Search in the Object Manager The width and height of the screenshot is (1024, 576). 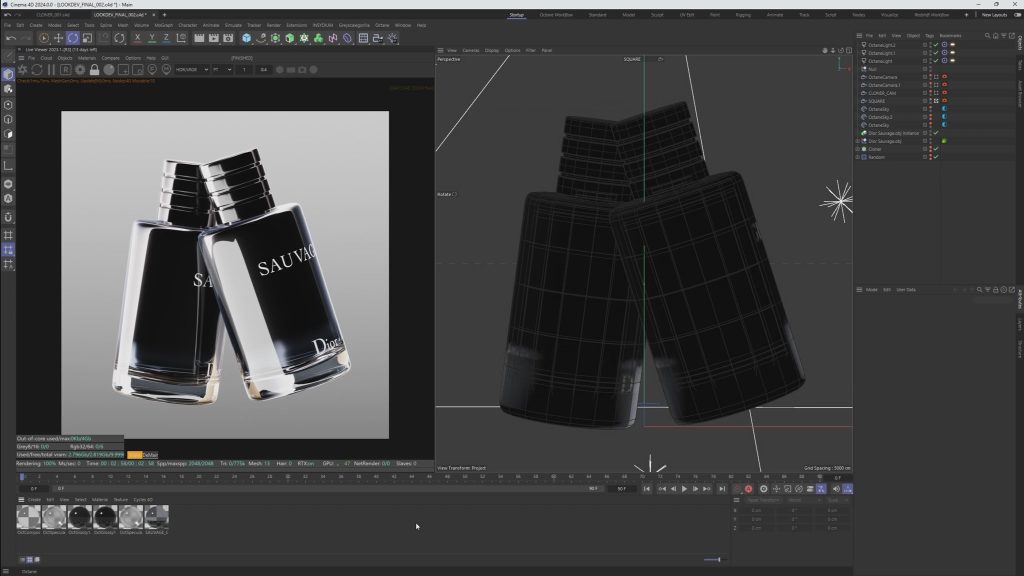pyautogui.click(x=987, y=36)
